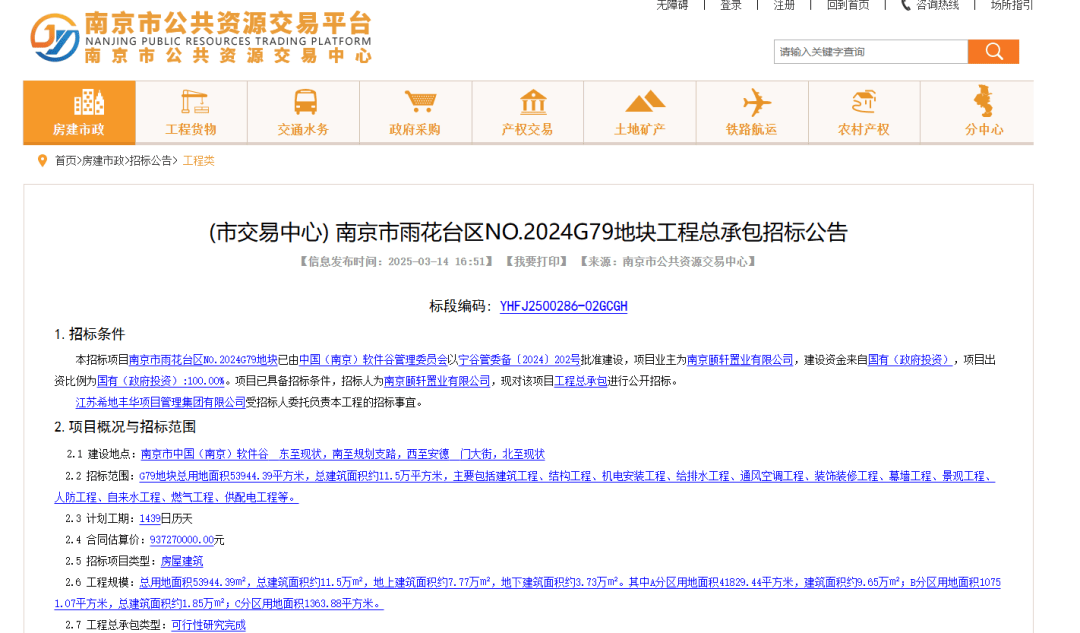The image size is (1080, 633).
Task: Click contract estimate 937270000.00 value
Action: point(182,540)
